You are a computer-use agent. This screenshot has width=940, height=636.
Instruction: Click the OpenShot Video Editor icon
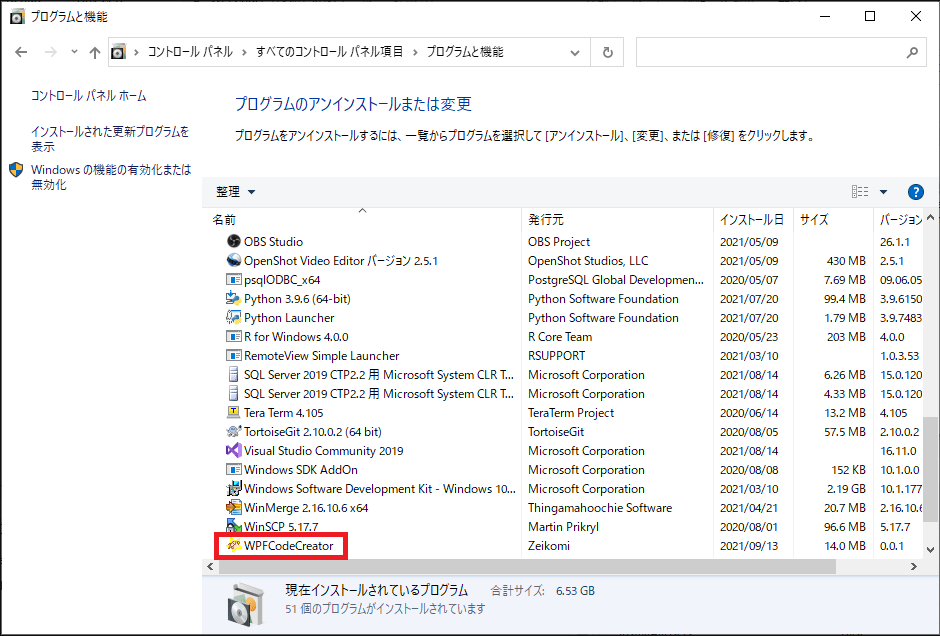233,260
